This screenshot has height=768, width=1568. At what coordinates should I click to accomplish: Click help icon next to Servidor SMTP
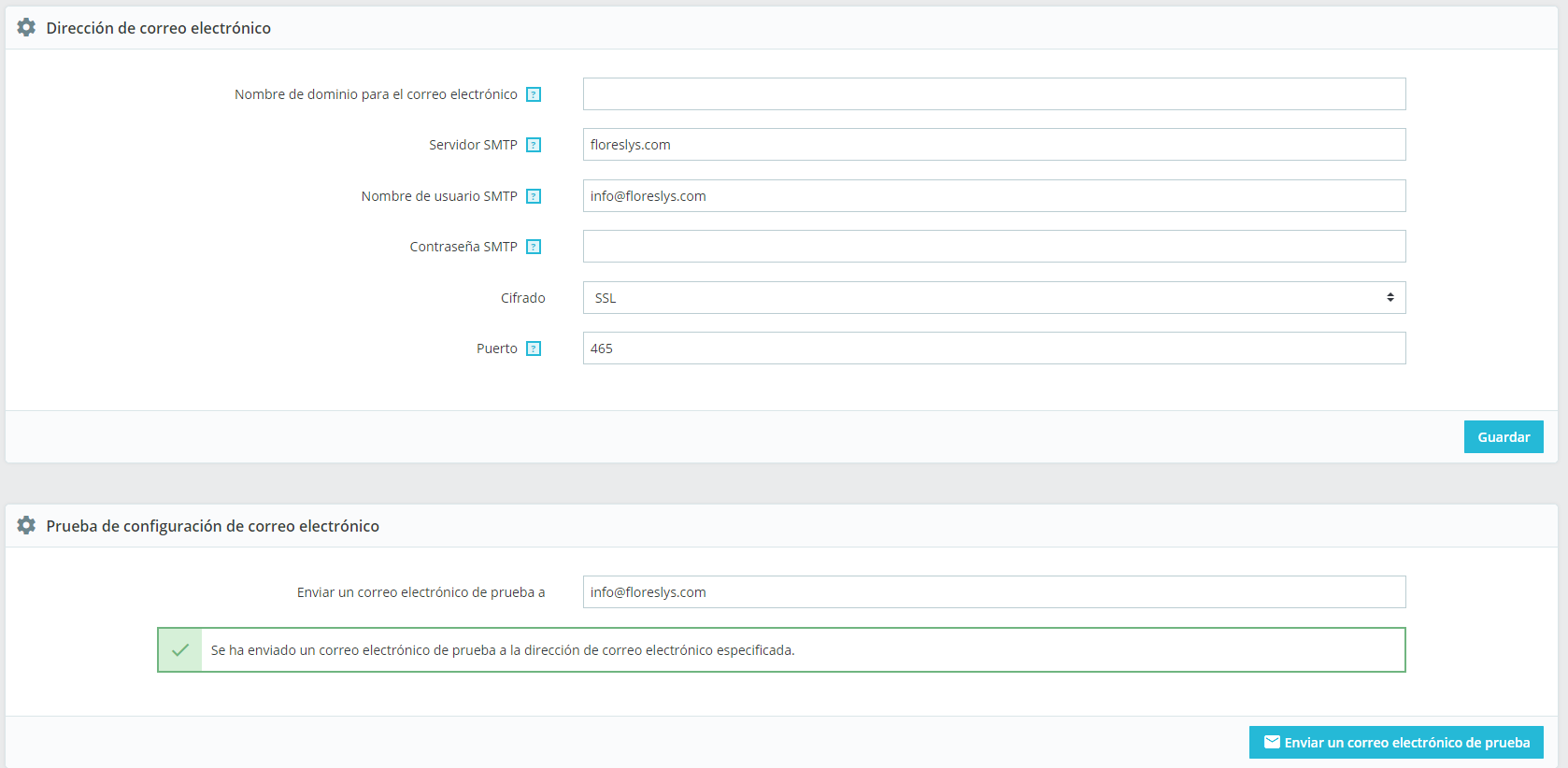pos(534,145)
